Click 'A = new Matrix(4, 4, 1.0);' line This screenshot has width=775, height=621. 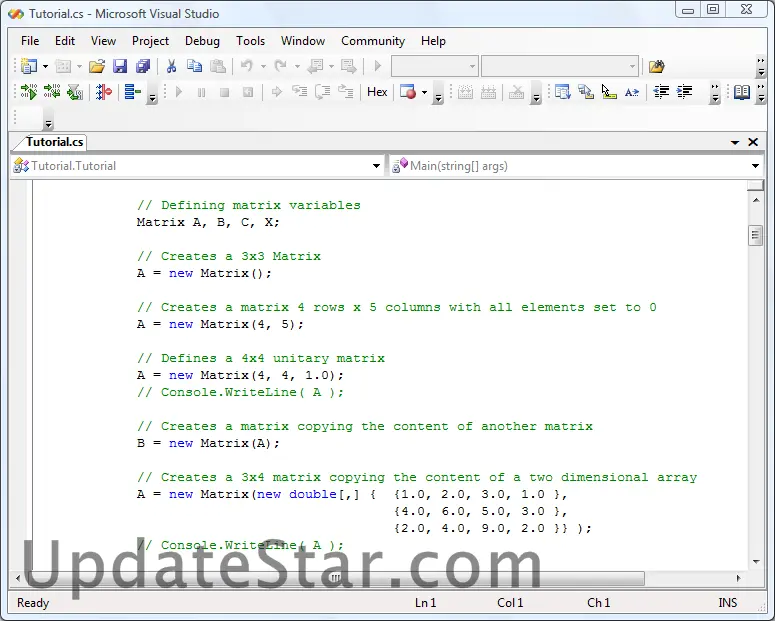(x=240, y=375)
